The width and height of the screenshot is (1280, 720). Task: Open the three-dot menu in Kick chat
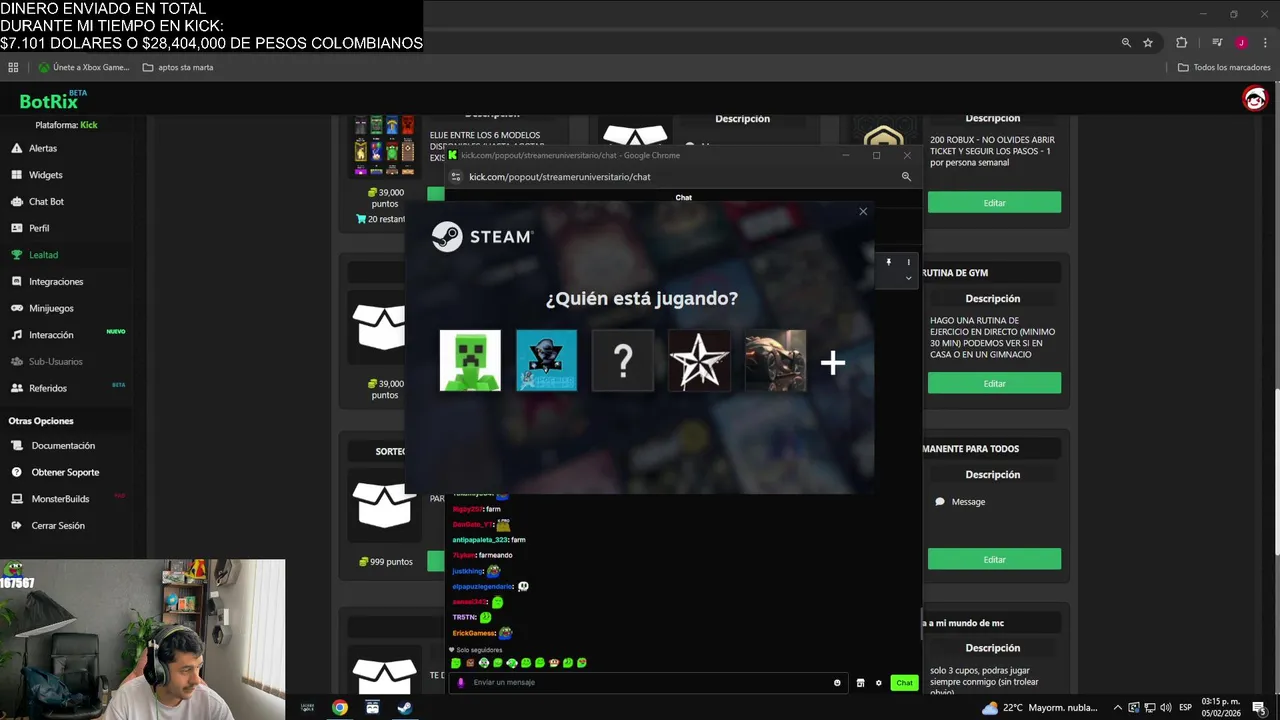[908, 262]
